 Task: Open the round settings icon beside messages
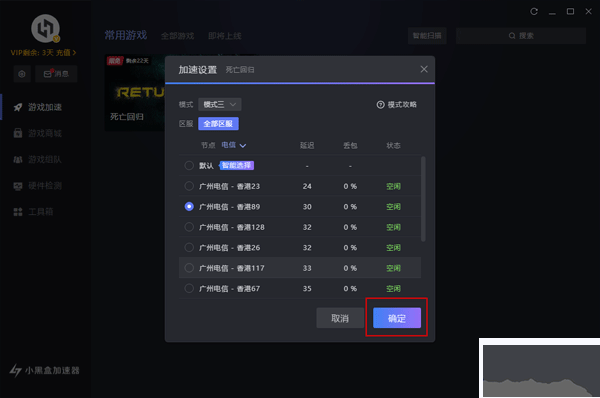point(22,74)
